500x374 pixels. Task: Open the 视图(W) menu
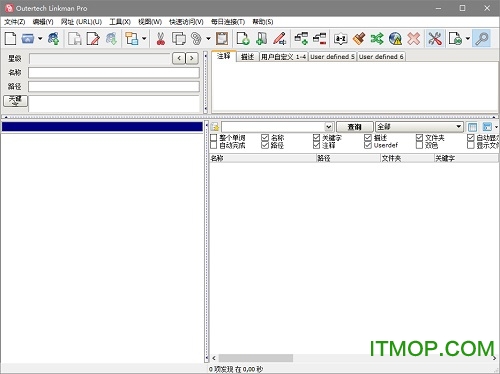pyautogui.click(x=150, y=22)
